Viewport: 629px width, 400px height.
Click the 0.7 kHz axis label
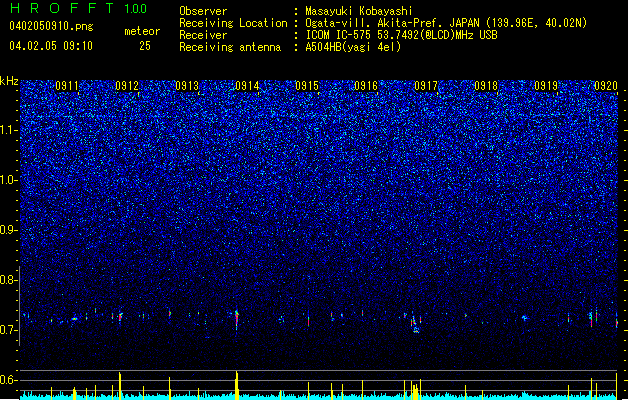9,330
